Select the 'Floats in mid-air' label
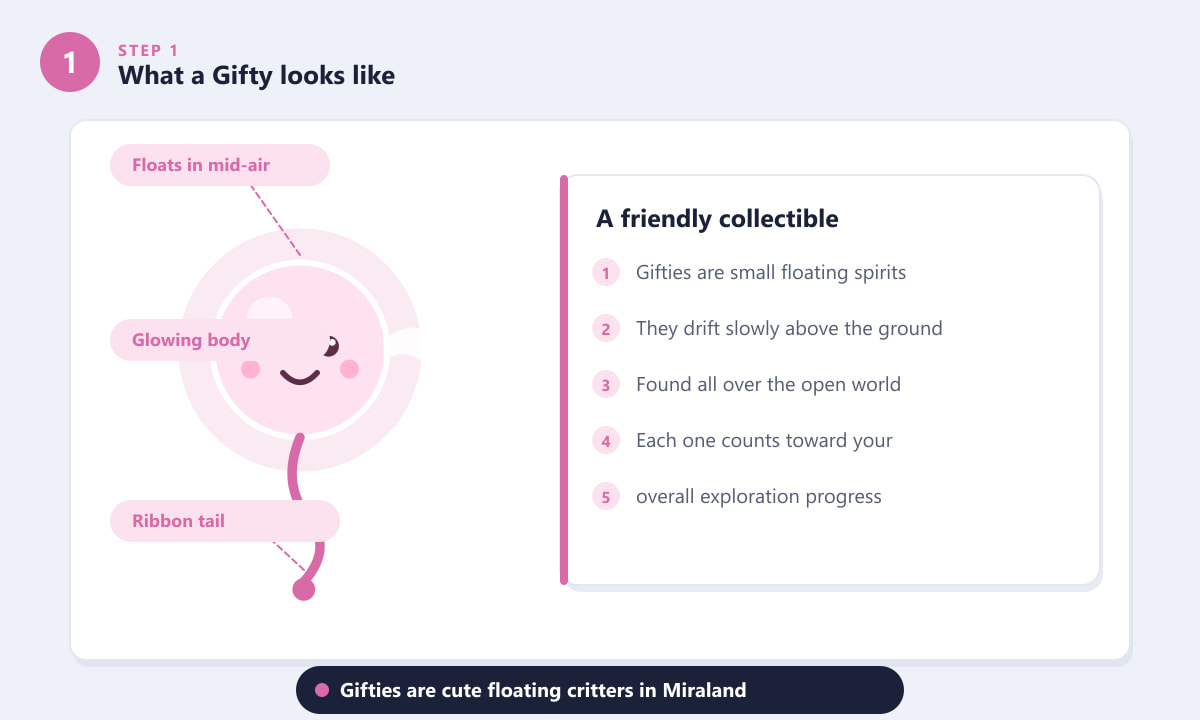The image size is (1200, 720). point(220,165)
